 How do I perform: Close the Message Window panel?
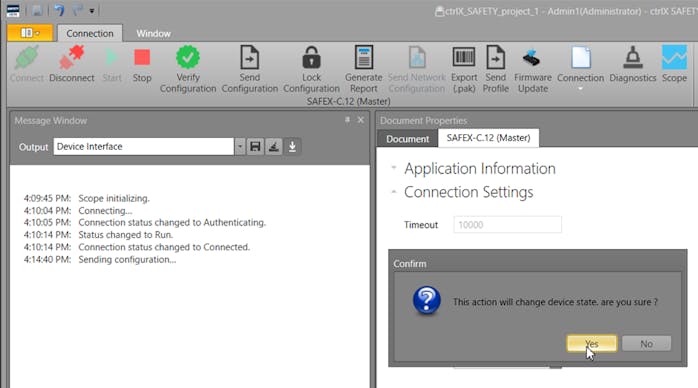click(x=361, y=120)
